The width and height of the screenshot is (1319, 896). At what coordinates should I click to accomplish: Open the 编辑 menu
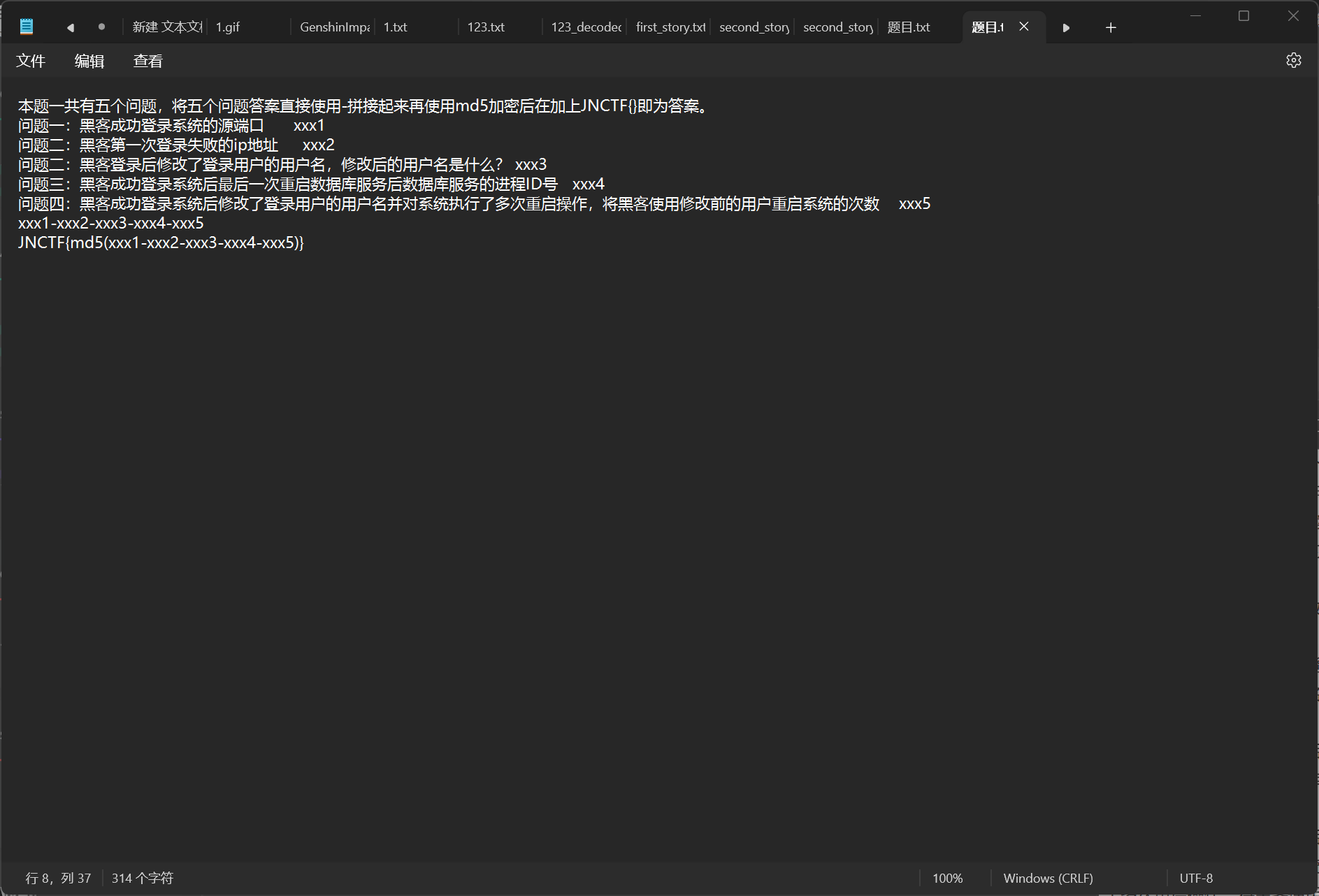click(x=88, y=61)
